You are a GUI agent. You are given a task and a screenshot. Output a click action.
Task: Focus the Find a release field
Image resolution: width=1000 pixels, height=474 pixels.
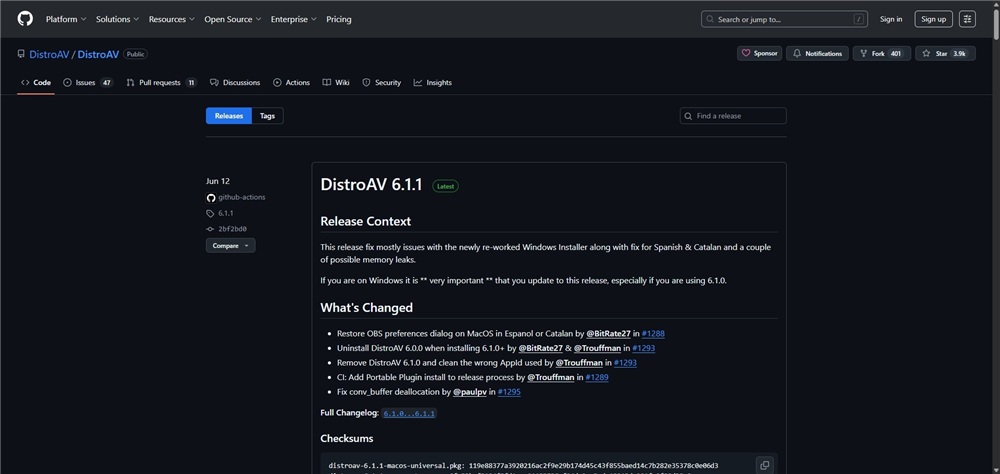click(x=733, y=116)
